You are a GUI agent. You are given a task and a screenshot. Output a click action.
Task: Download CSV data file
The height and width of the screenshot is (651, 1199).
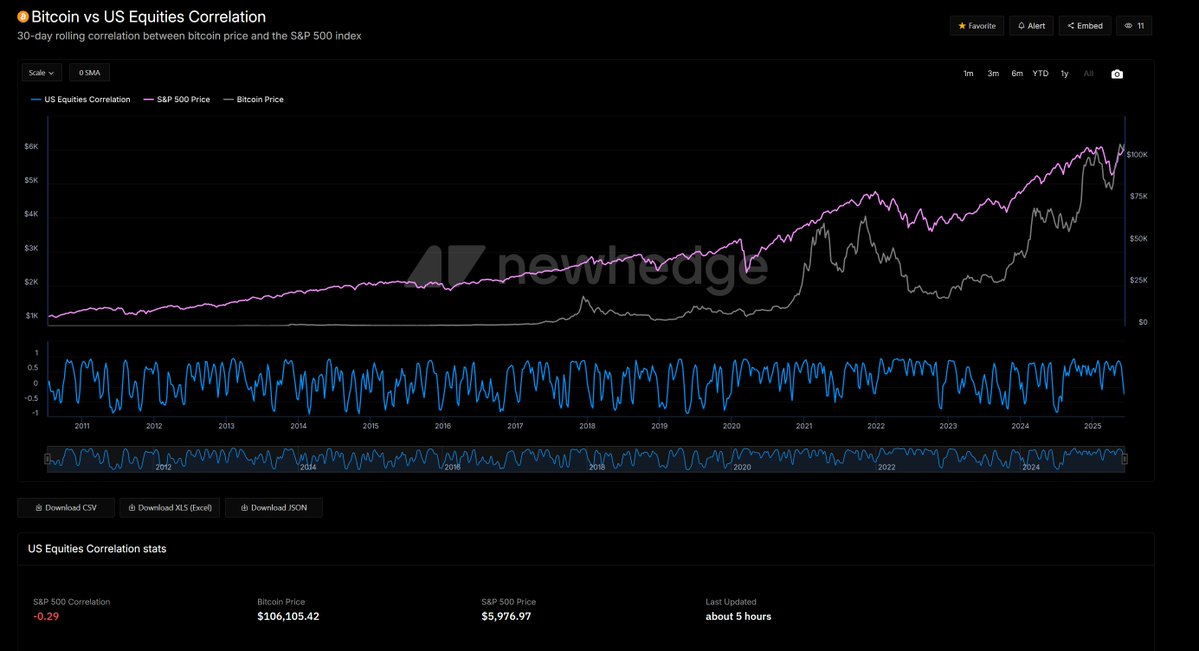click(67, 508)
